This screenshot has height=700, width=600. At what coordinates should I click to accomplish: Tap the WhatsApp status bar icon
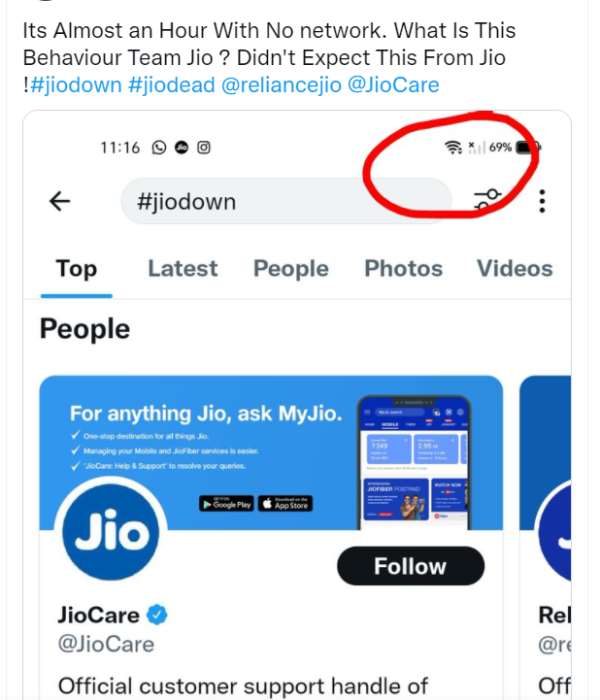click(x=159, y=147)
